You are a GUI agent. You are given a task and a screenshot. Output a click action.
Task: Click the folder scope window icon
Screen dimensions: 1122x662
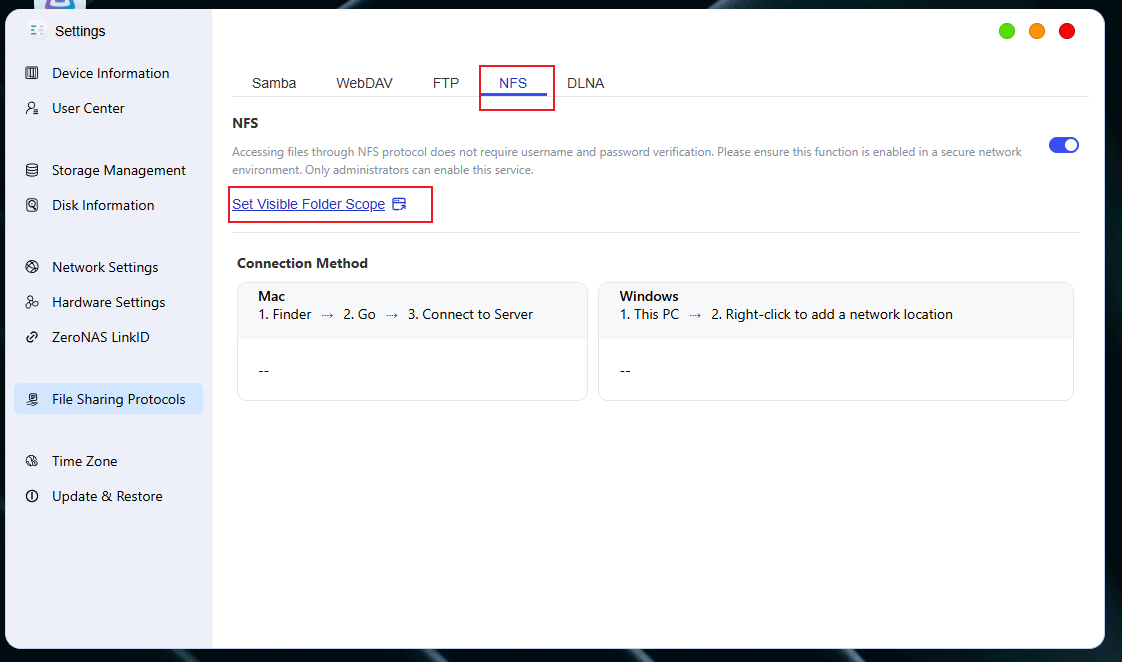pos(399,204)
